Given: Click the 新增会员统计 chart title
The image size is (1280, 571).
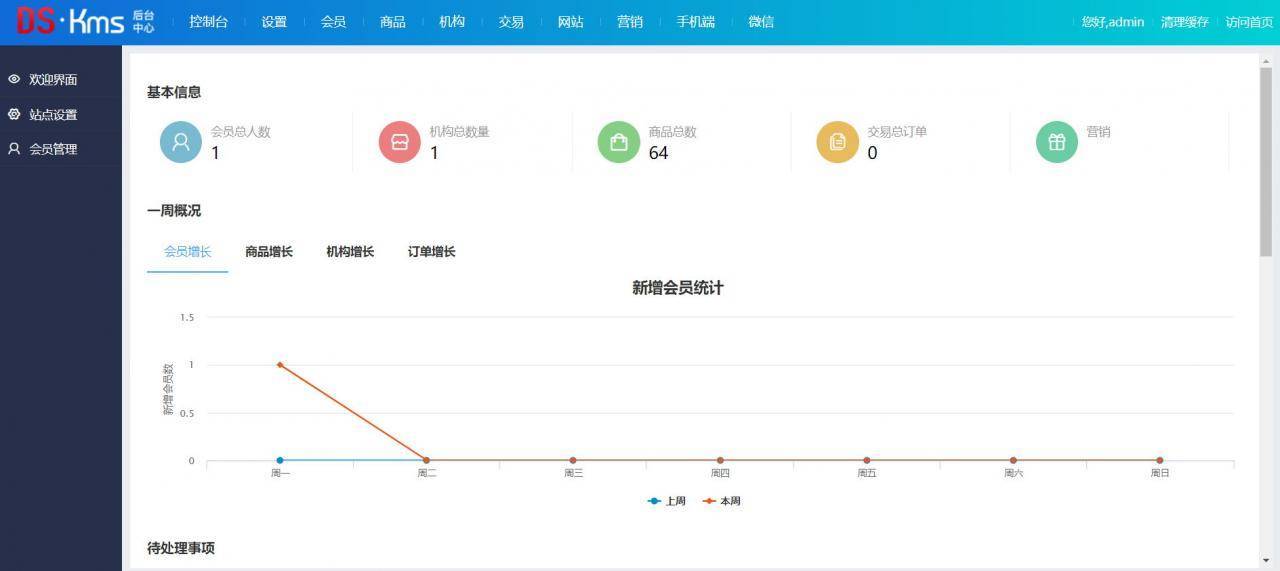Looking at the screenshot, I should 678,288.
